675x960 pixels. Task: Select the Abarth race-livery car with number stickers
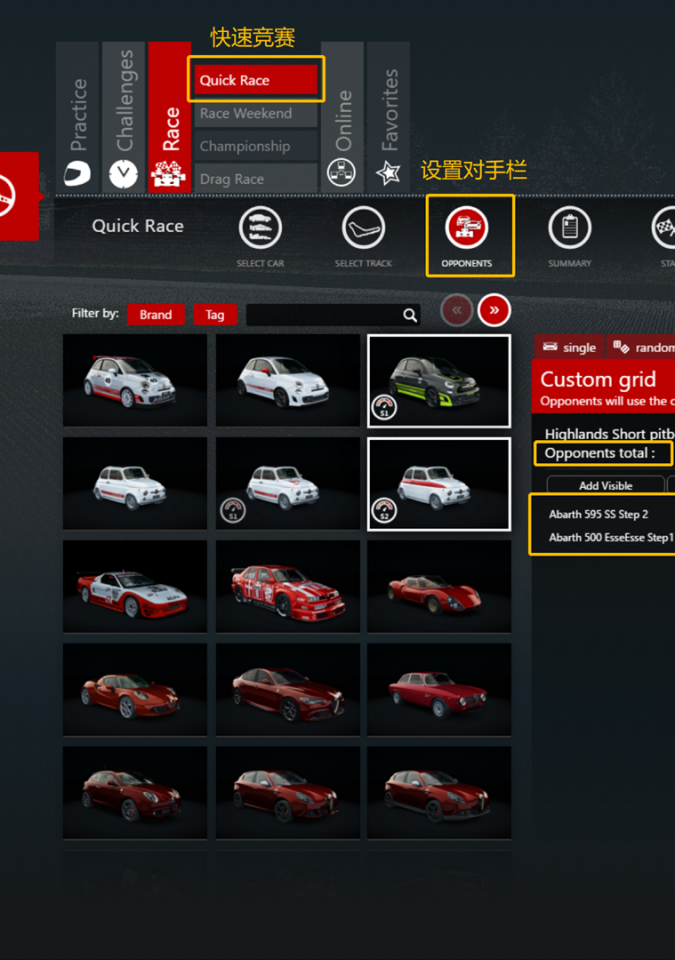tap(135, 380)
